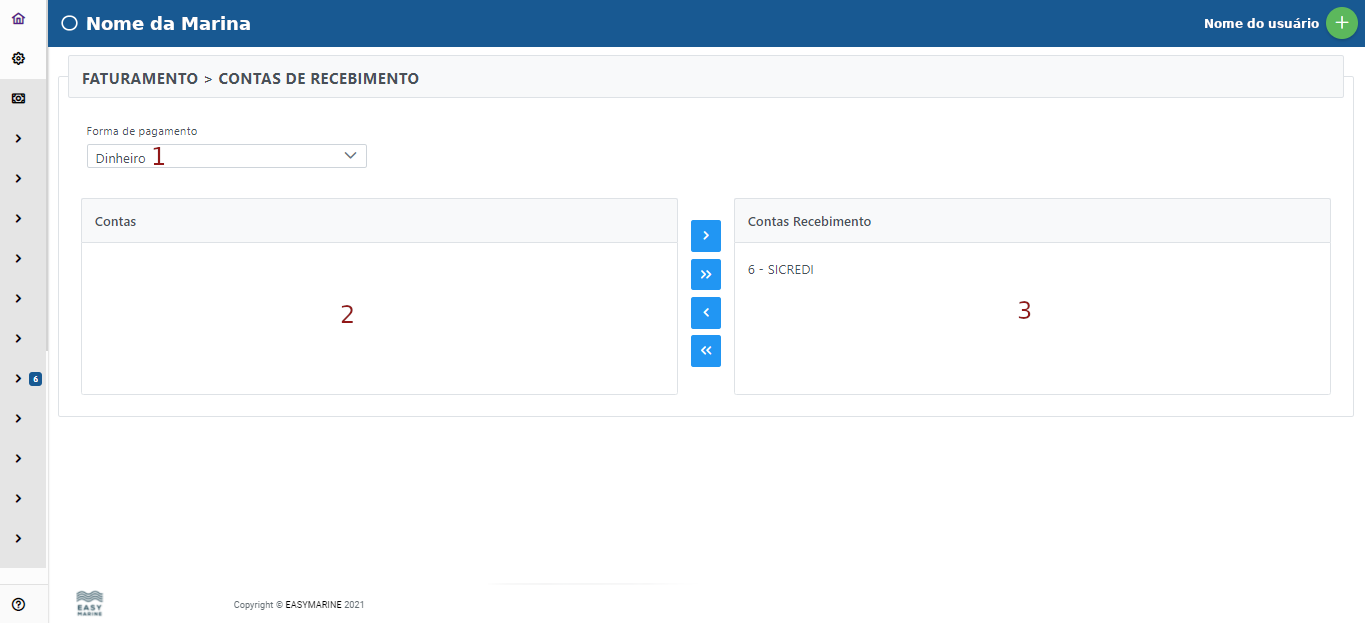This screenshot has width=1365, height=623.
Task: Expand the sidebar item with badge 6
Action: pyautogui.click(x=19, y=378)
